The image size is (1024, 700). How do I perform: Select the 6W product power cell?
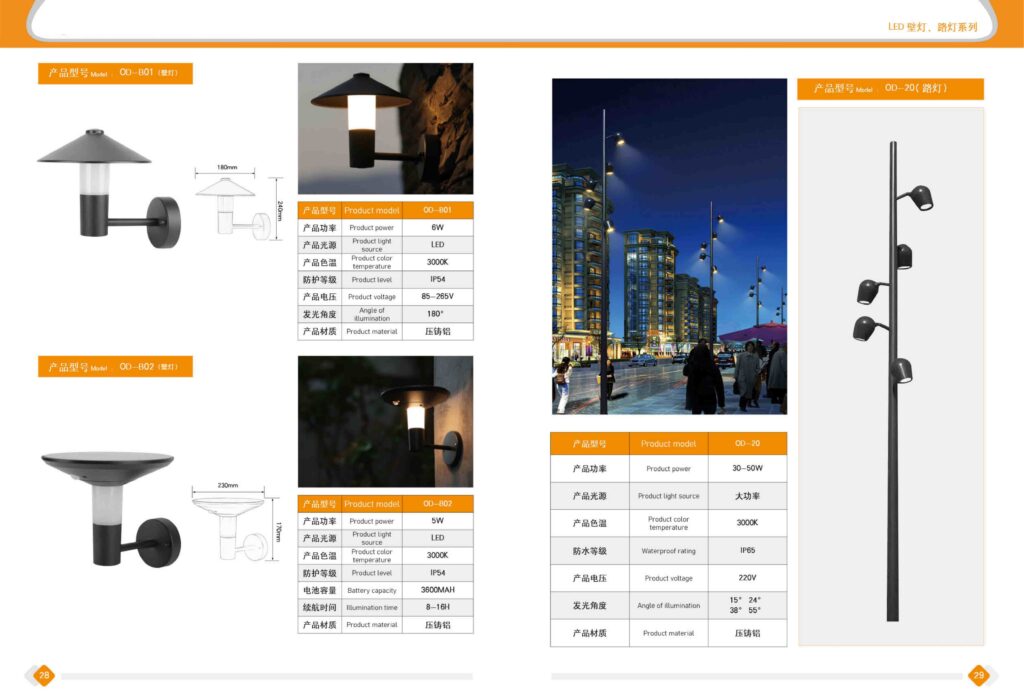click(x=438, y=228)
